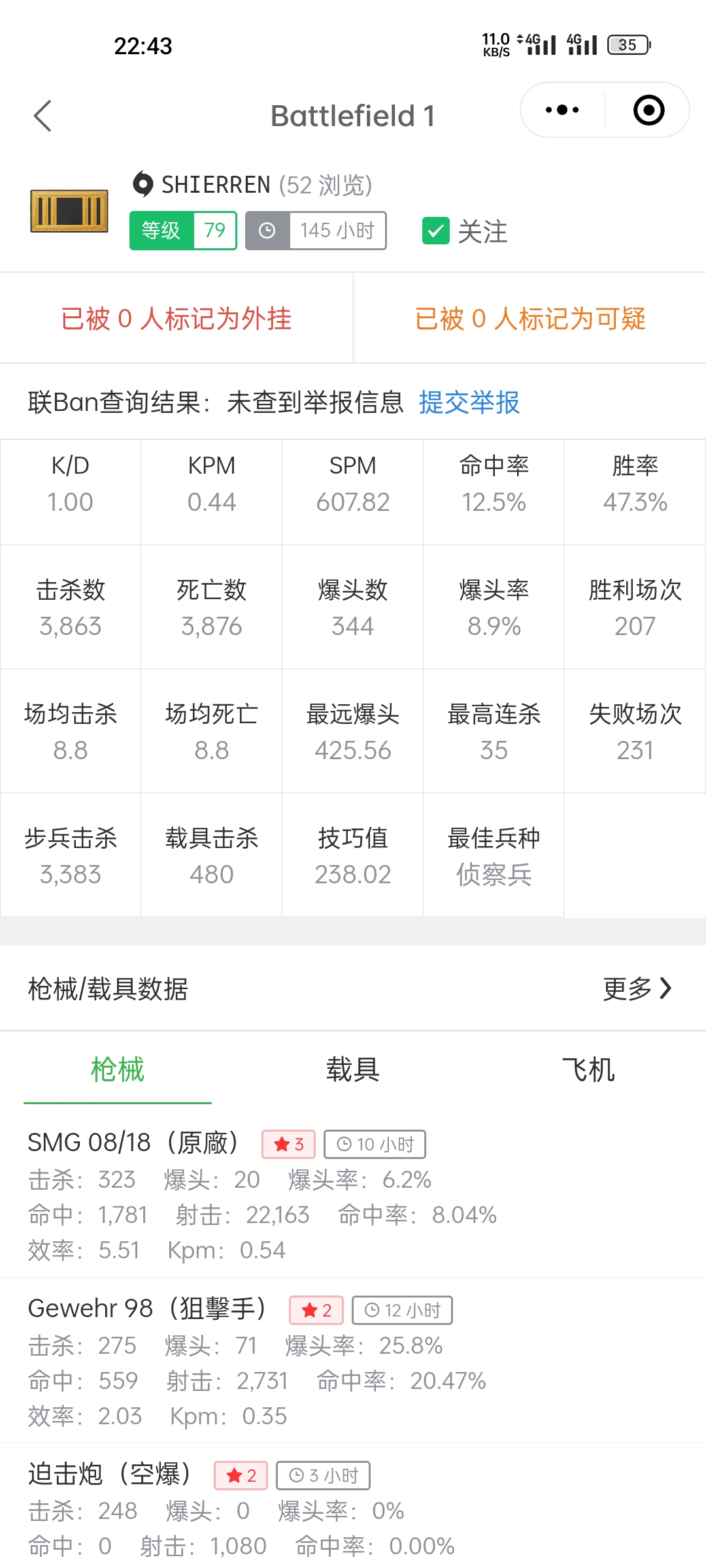The width and height of the screenshot is (706, 1568).
Task: Switch to the 载具 tab
Action: (353, 1070)
